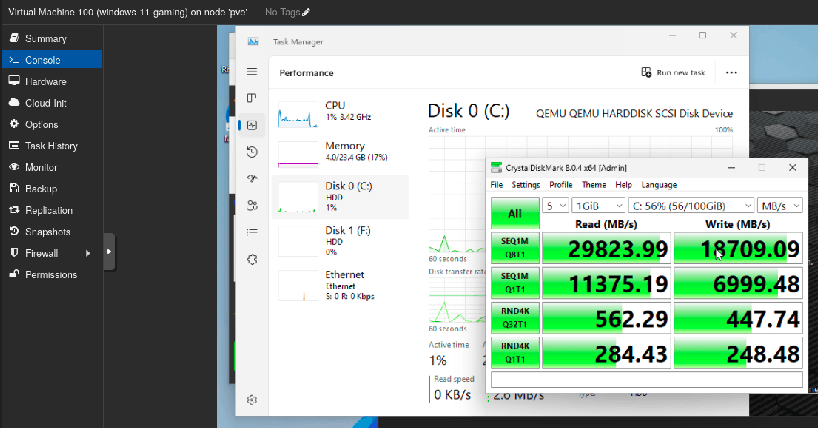Open CrystalDiskMark Settings menu
The width and height of the screenshot is (818, 428).
[x=525, y=185]
